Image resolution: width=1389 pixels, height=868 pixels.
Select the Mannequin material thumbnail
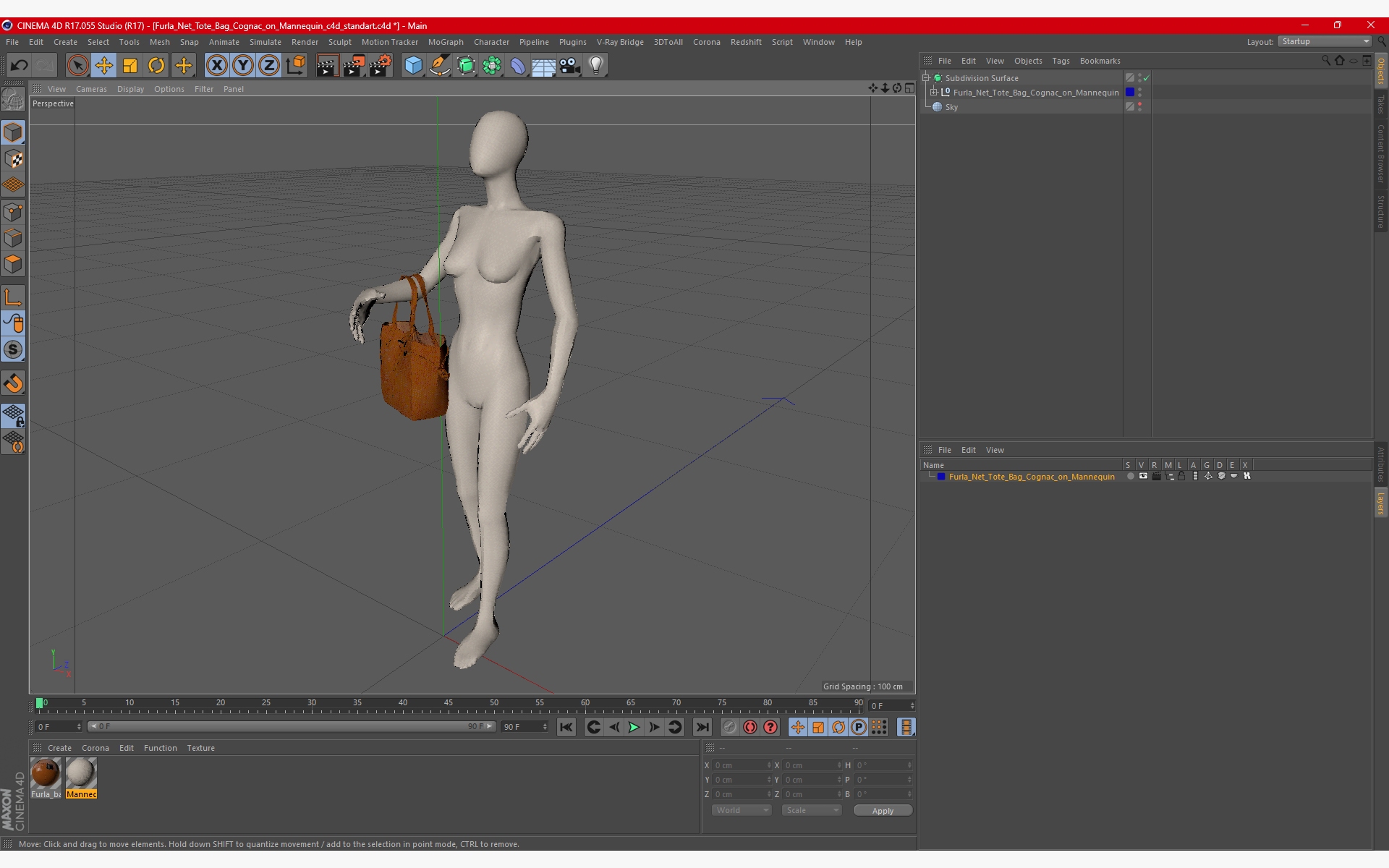[x=81, y=774]
